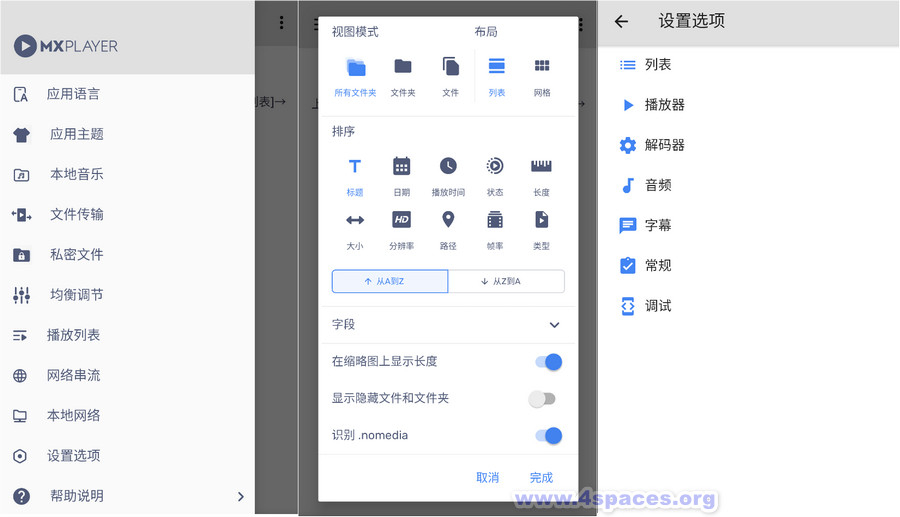This screenshot has height=517, width=900.
Task: Open the three-dot overflow menu
Action: tap(281, 22)
